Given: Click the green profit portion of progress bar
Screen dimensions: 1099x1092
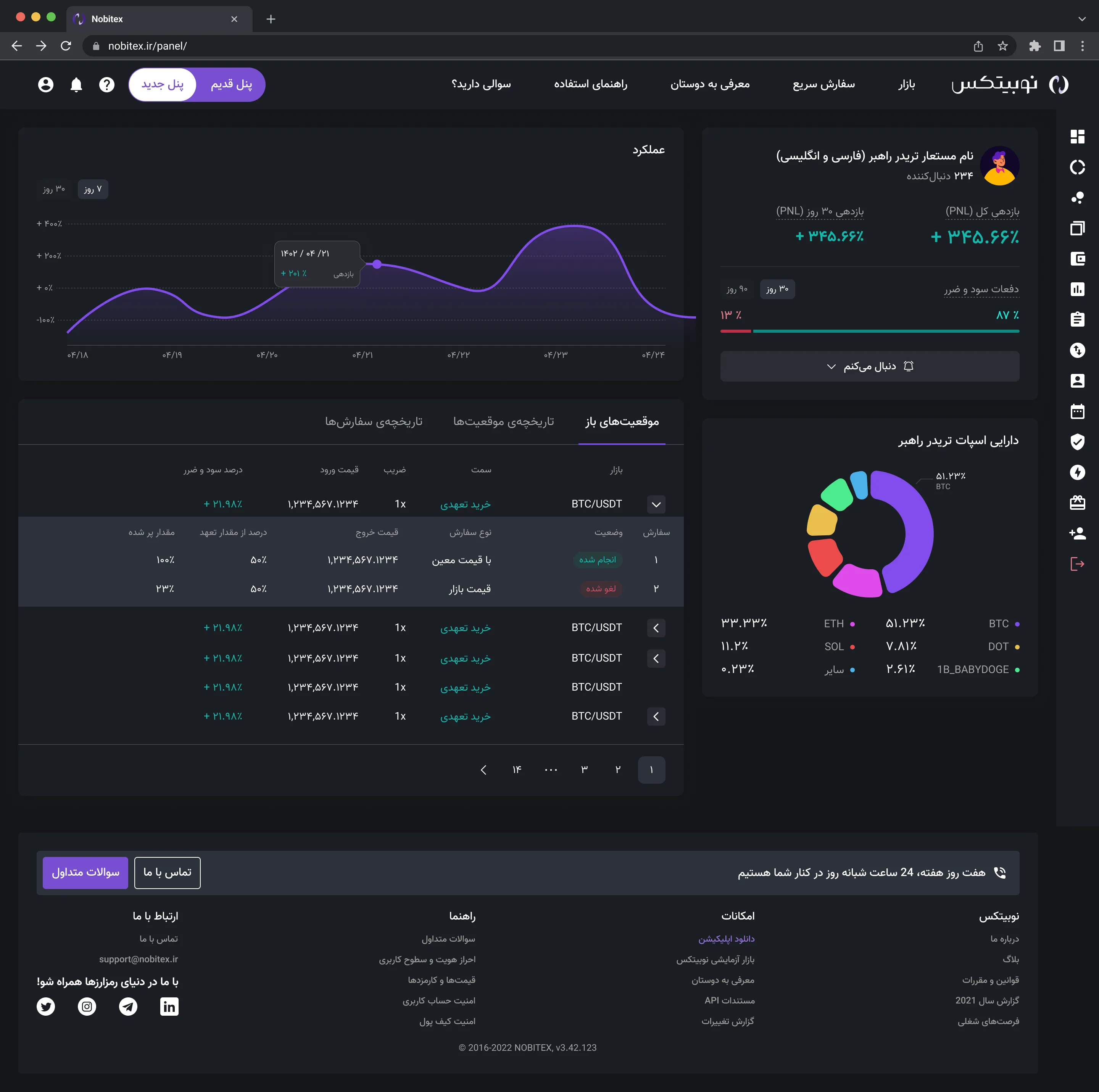Looking at the screenshot, I should click(x=886, y=331).
